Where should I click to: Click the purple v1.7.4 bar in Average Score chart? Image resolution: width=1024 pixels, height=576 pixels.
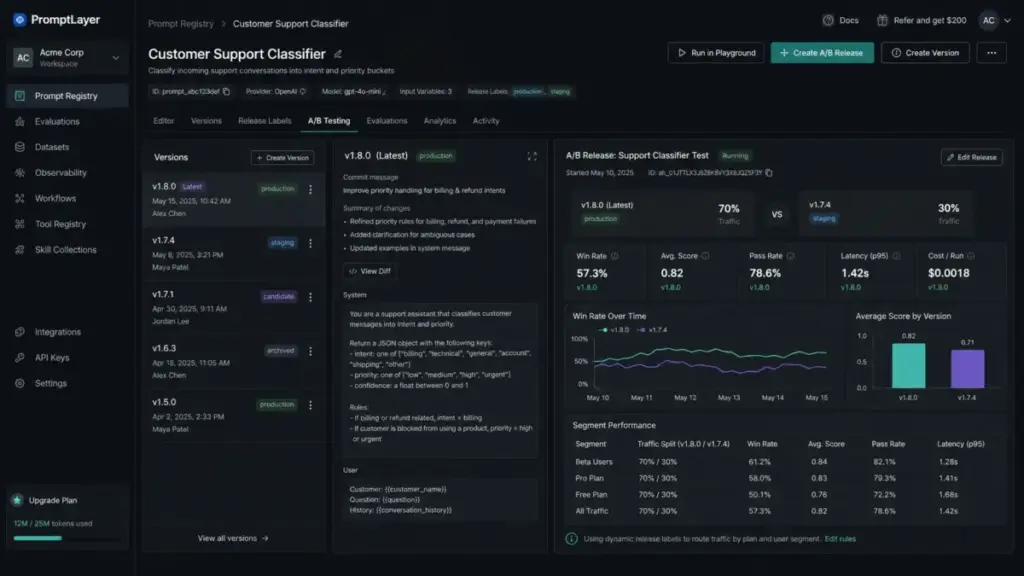[967, 369]
